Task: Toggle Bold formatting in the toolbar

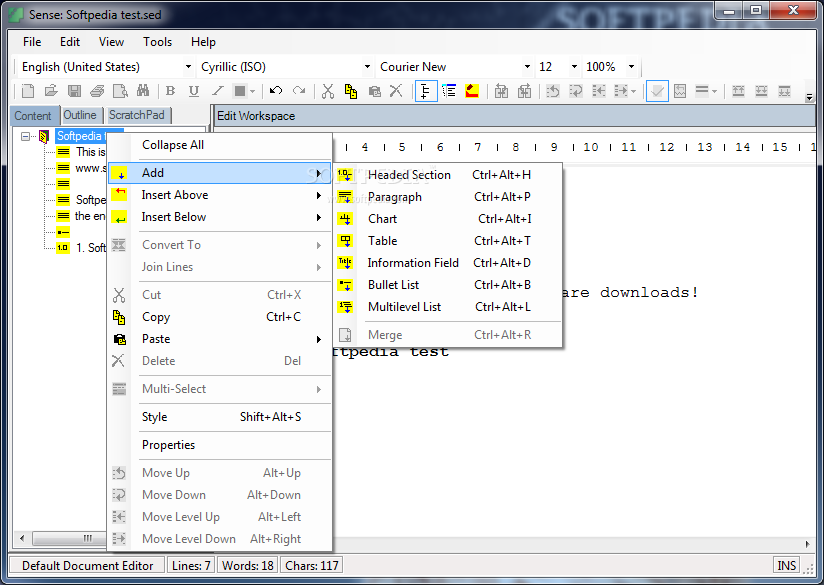Action: 170,91
